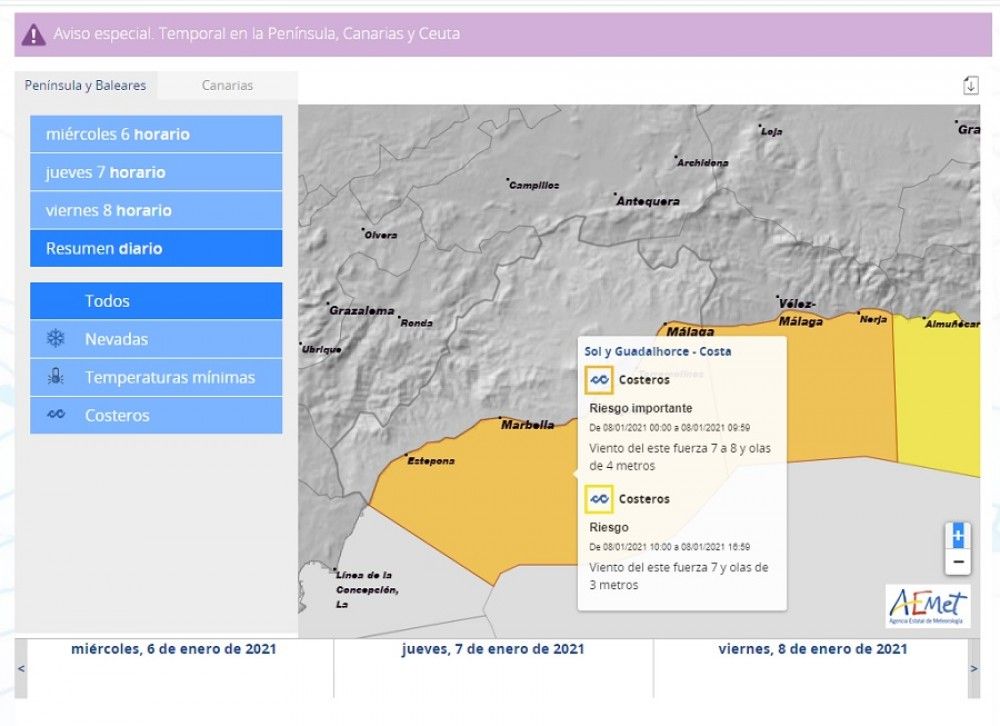Click the Riesgo importante text in popup

640,408
